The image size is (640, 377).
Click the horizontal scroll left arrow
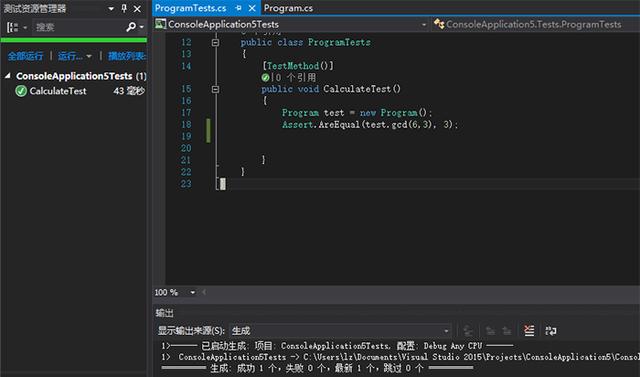click(x=204, y=292)
